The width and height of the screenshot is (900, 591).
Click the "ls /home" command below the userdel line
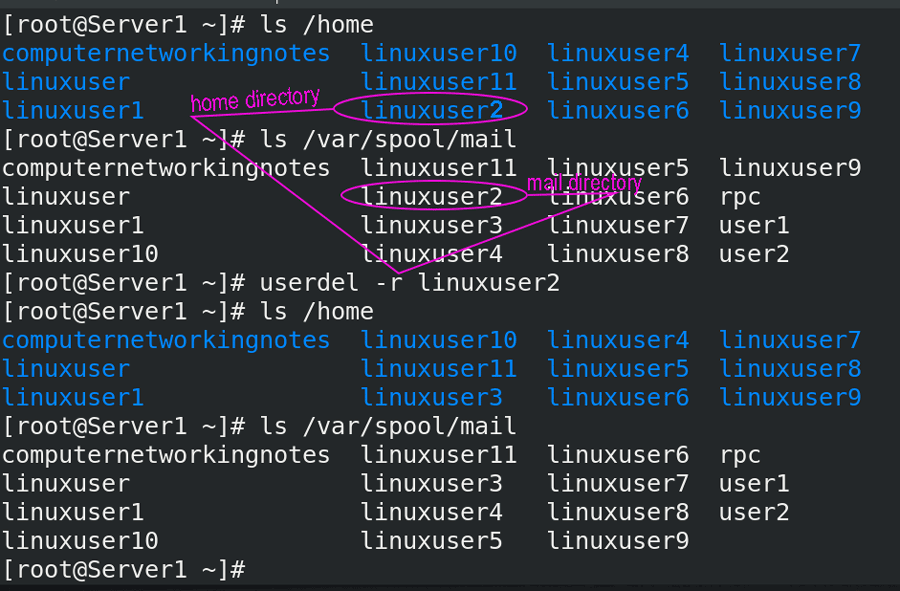click(316, 312)
